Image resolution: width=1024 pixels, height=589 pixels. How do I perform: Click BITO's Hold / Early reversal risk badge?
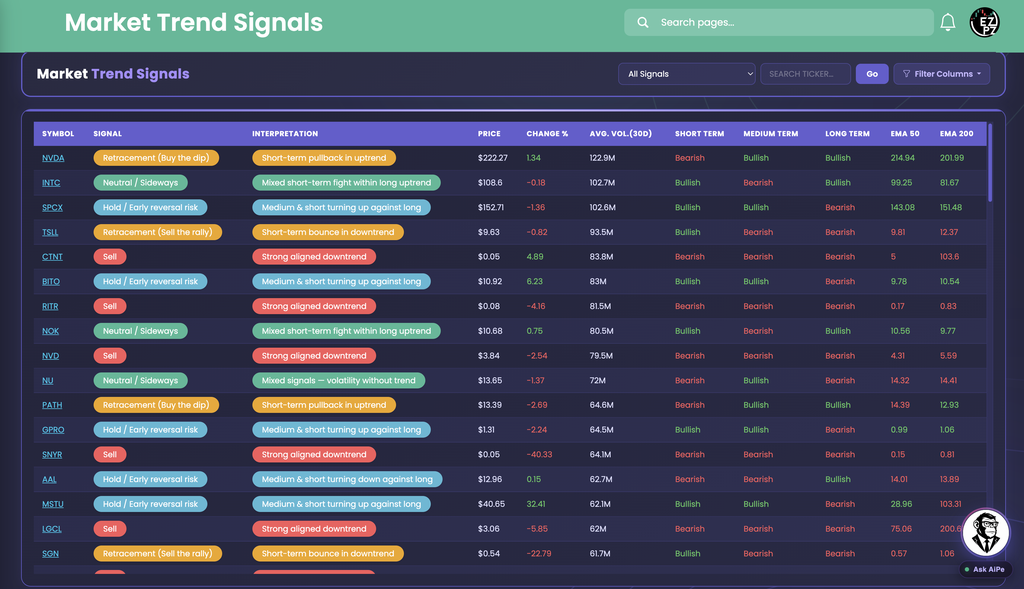coord(150,282)
